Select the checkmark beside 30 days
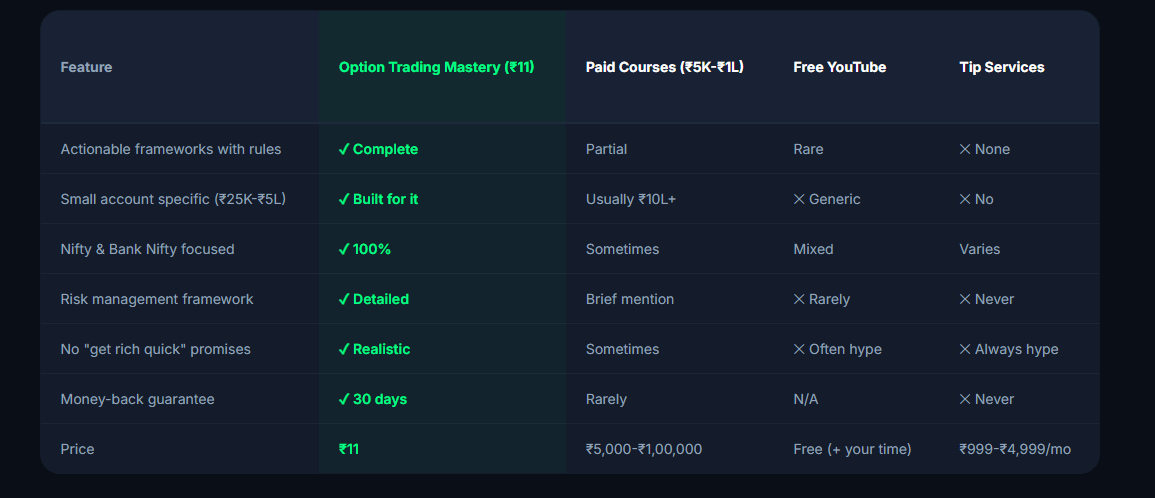 [343, 400]
